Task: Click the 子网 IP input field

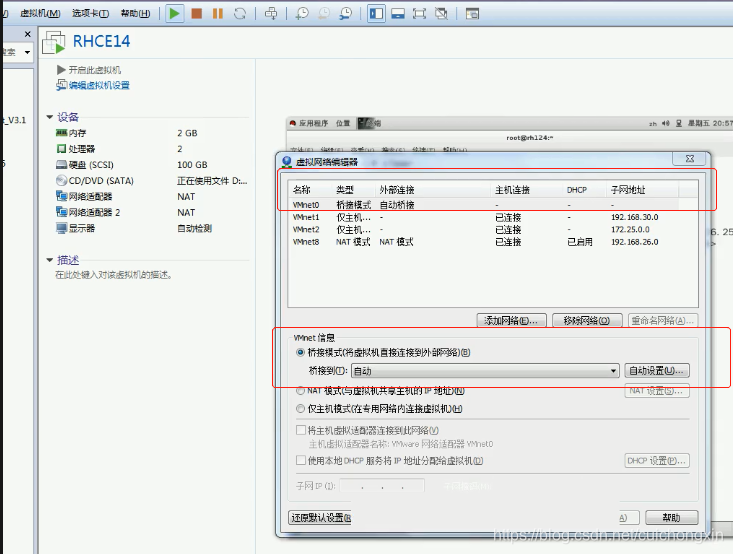Action: (x=382, y=486)
